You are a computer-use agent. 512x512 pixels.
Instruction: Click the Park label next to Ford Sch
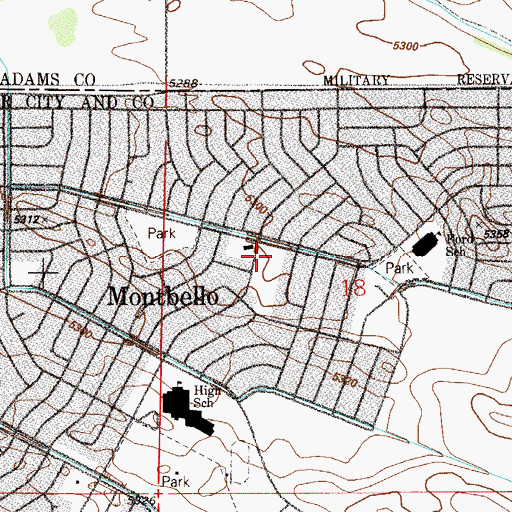point(399,268)
